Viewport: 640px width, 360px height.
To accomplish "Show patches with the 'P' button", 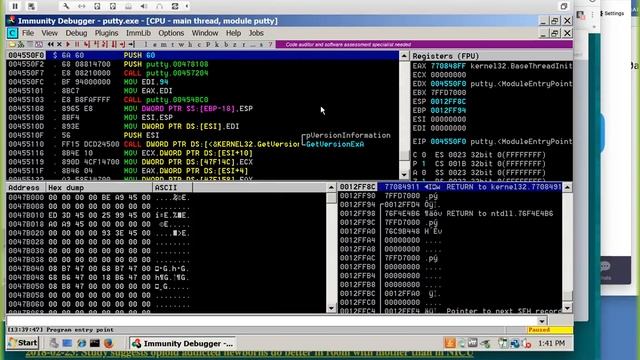I will coord(208,44).
